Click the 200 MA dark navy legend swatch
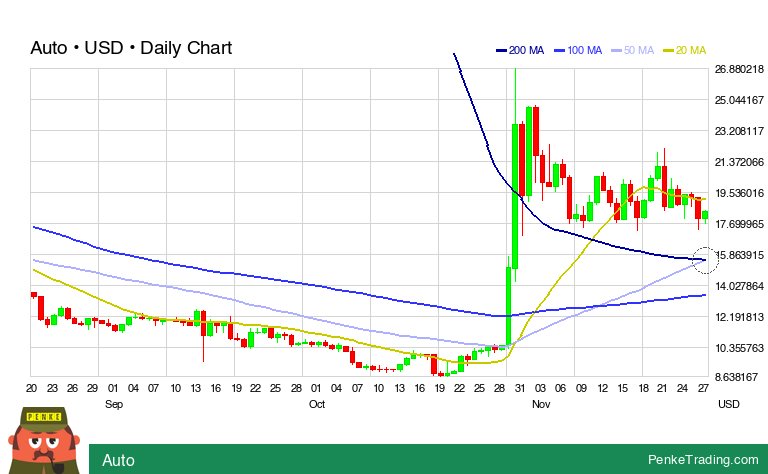The height and width of the screenshot is (474, 768). [502, 50]
